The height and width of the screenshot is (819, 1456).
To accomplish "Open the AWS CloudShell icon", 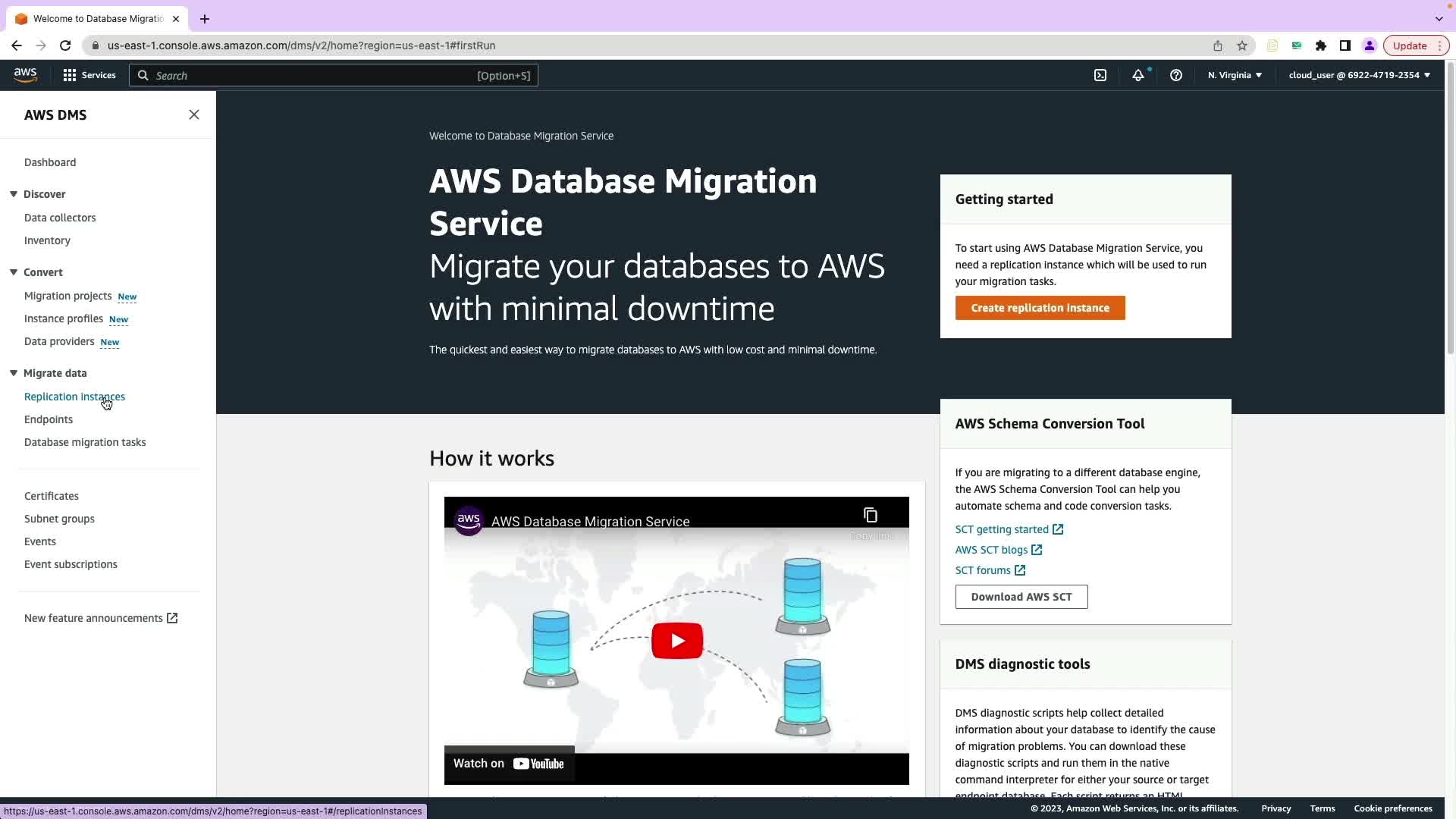I will (x=1100, y=75).
